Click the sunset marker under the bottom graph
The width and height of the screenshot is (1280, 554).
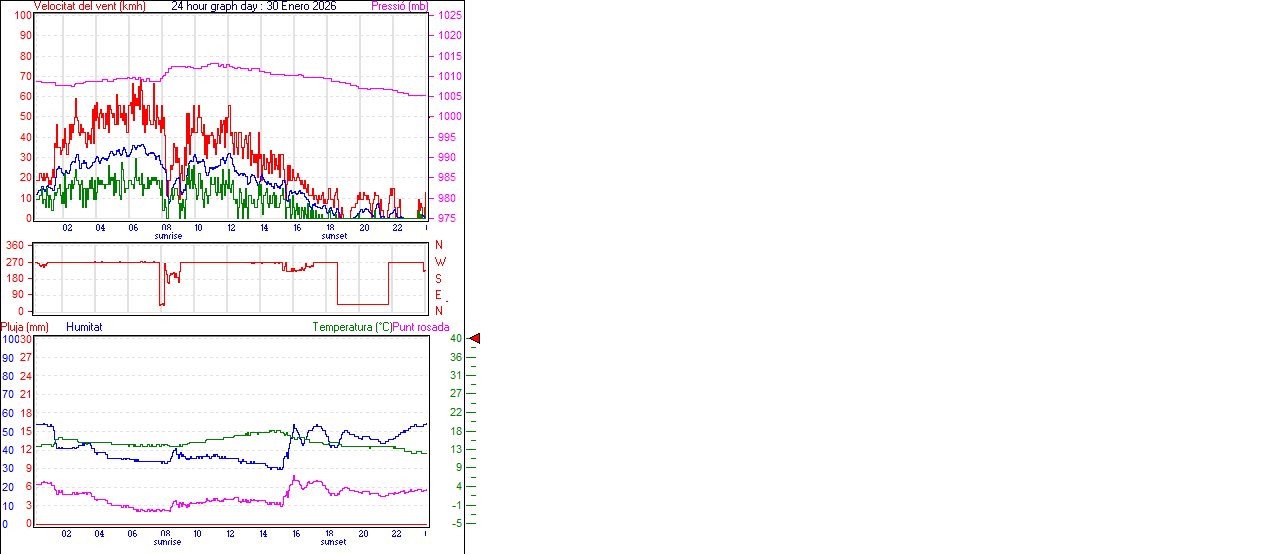334,542
